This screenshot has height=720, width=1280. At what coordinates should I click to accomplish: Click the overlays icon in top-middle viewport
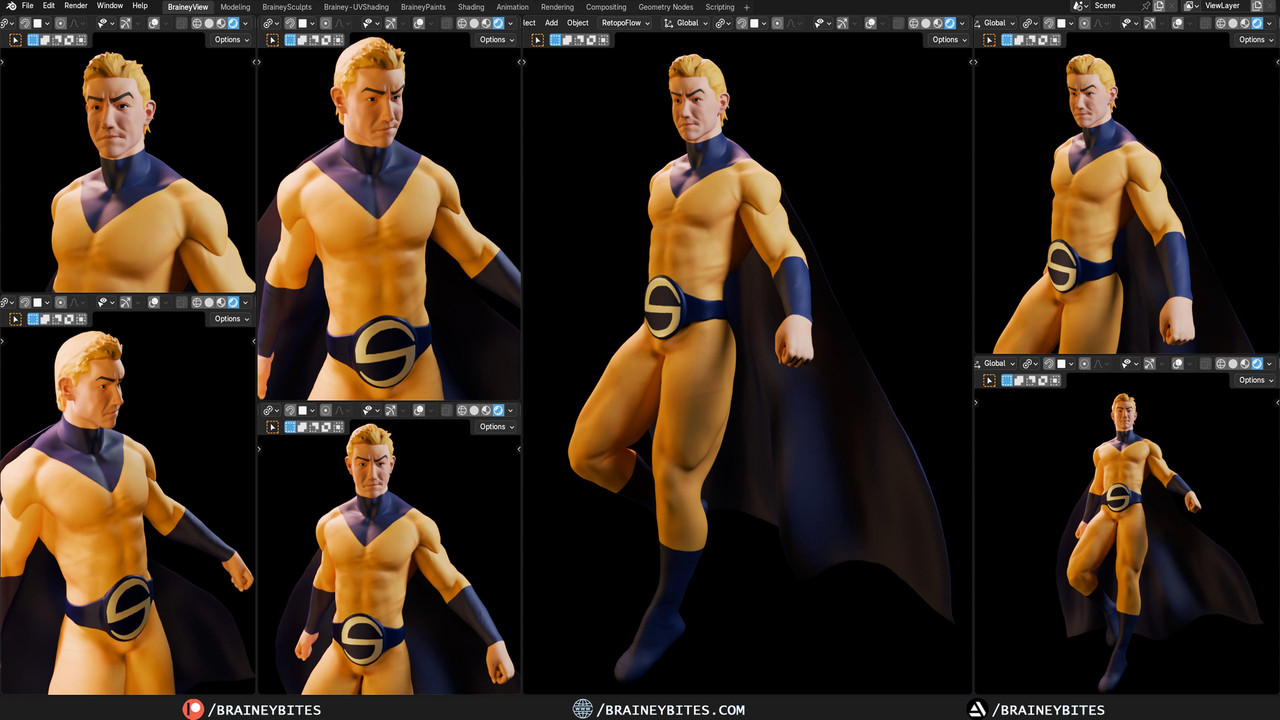[x=418, y=23]
